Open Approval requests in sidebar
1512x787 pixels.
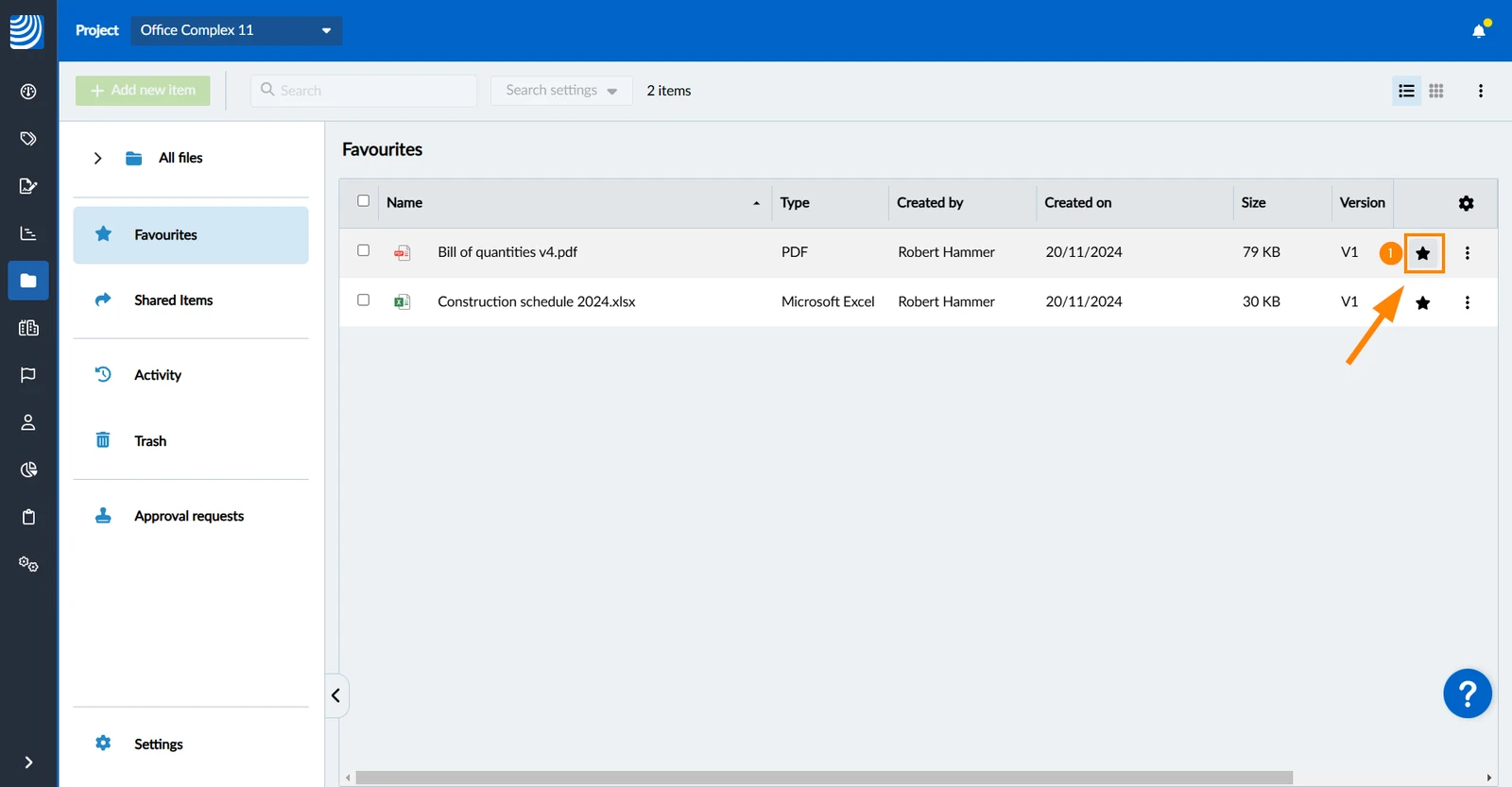tap(191, 516)
